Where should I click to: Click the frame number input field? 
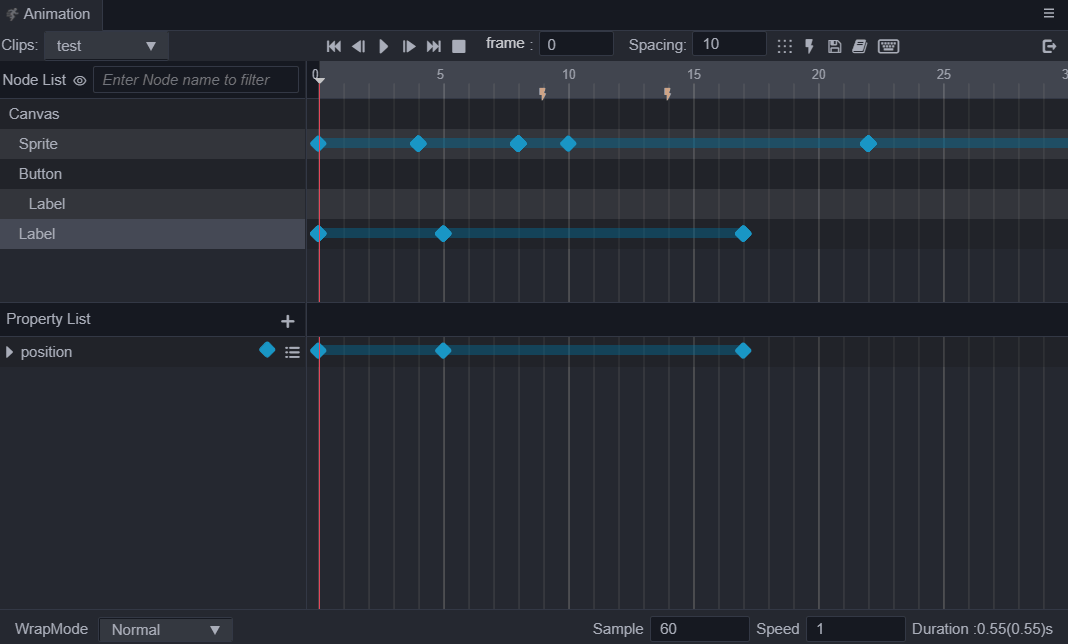click(x=576, y=44)
